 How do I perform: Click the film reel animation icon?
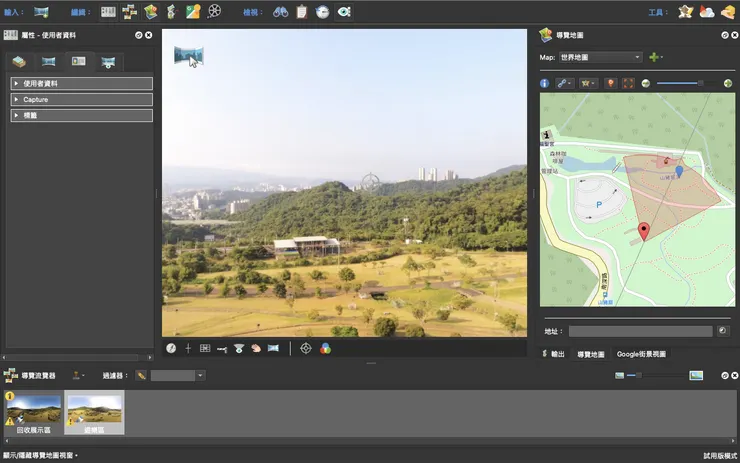(x=214, y=12)
